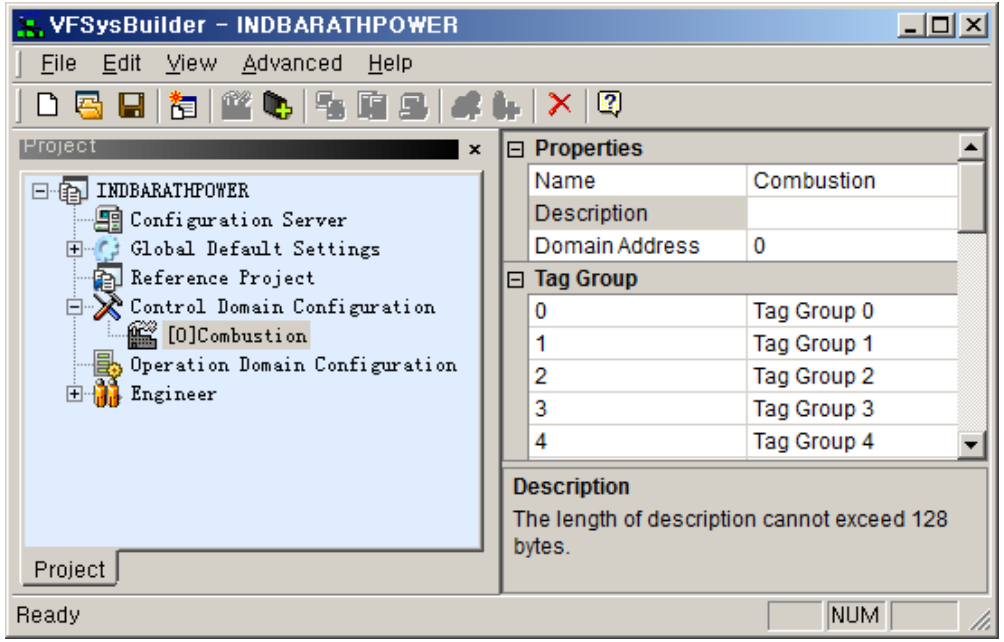
Task: Click the Configuration Server icon in tree
Action: pyautogui.click(x=108, y=220)
